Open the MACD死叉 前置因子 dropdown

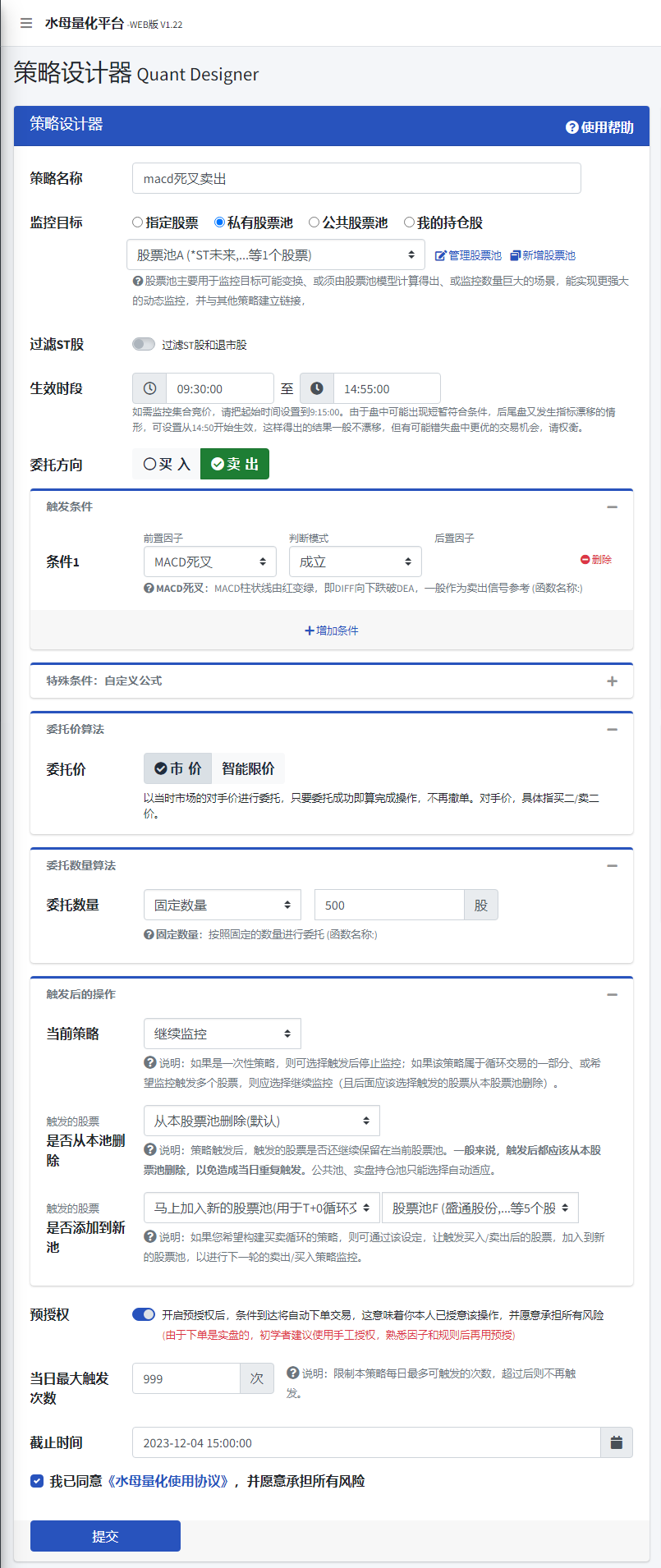(210, 562)
